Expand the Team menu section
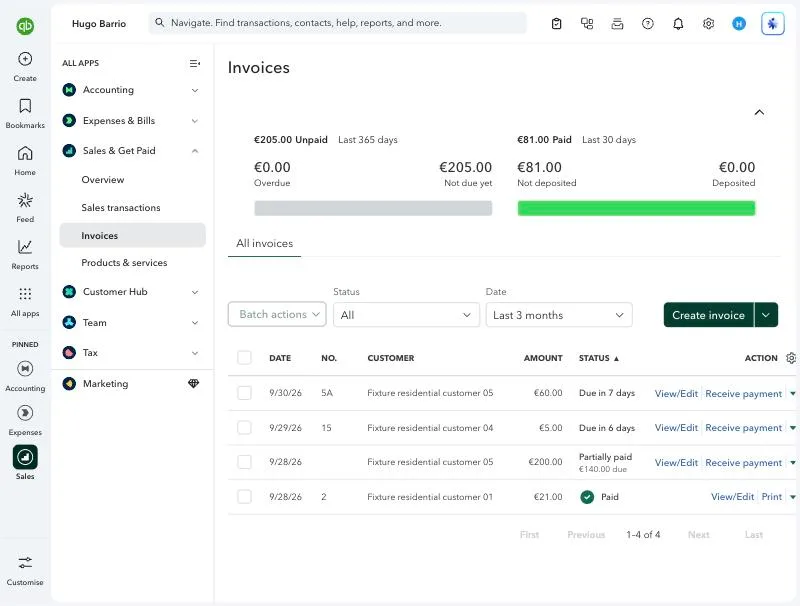This screenshot has height=606, width=800. coord(195,323)
